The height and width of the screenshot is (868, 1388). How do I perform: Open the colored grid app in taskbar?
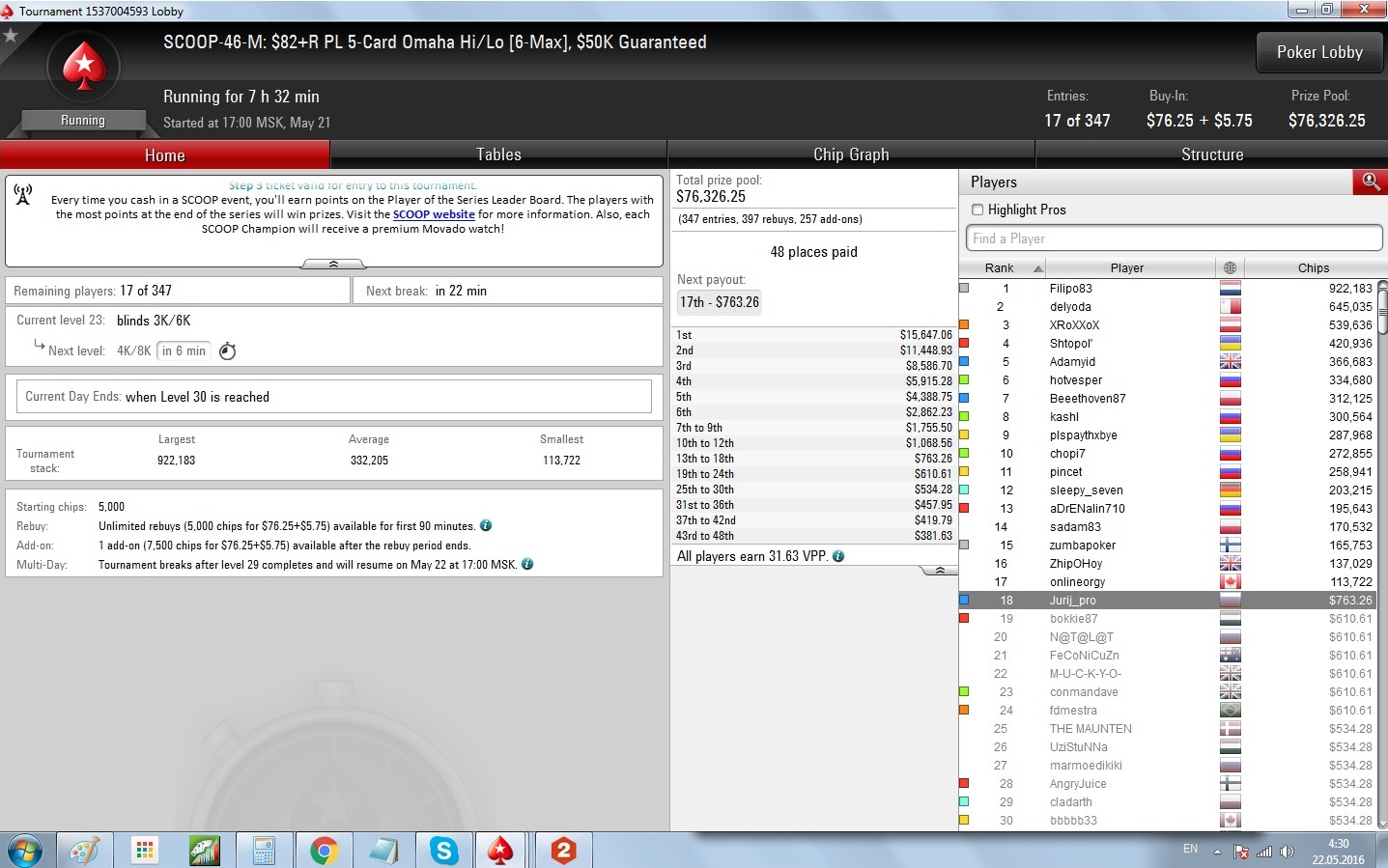coord(145,851)
